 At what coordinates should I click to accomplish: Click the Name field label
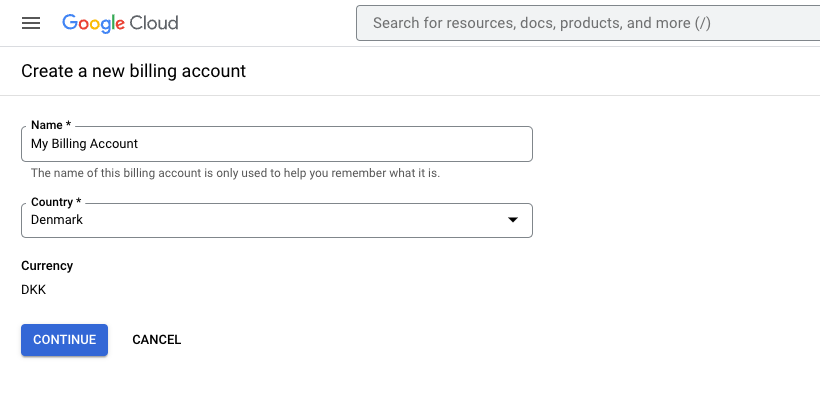click(x=47, y=125)
